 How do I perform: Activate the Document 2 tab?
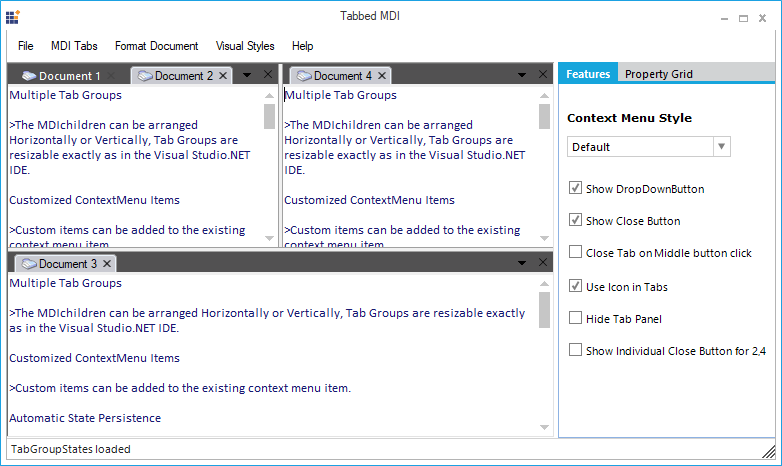[182, 76]
